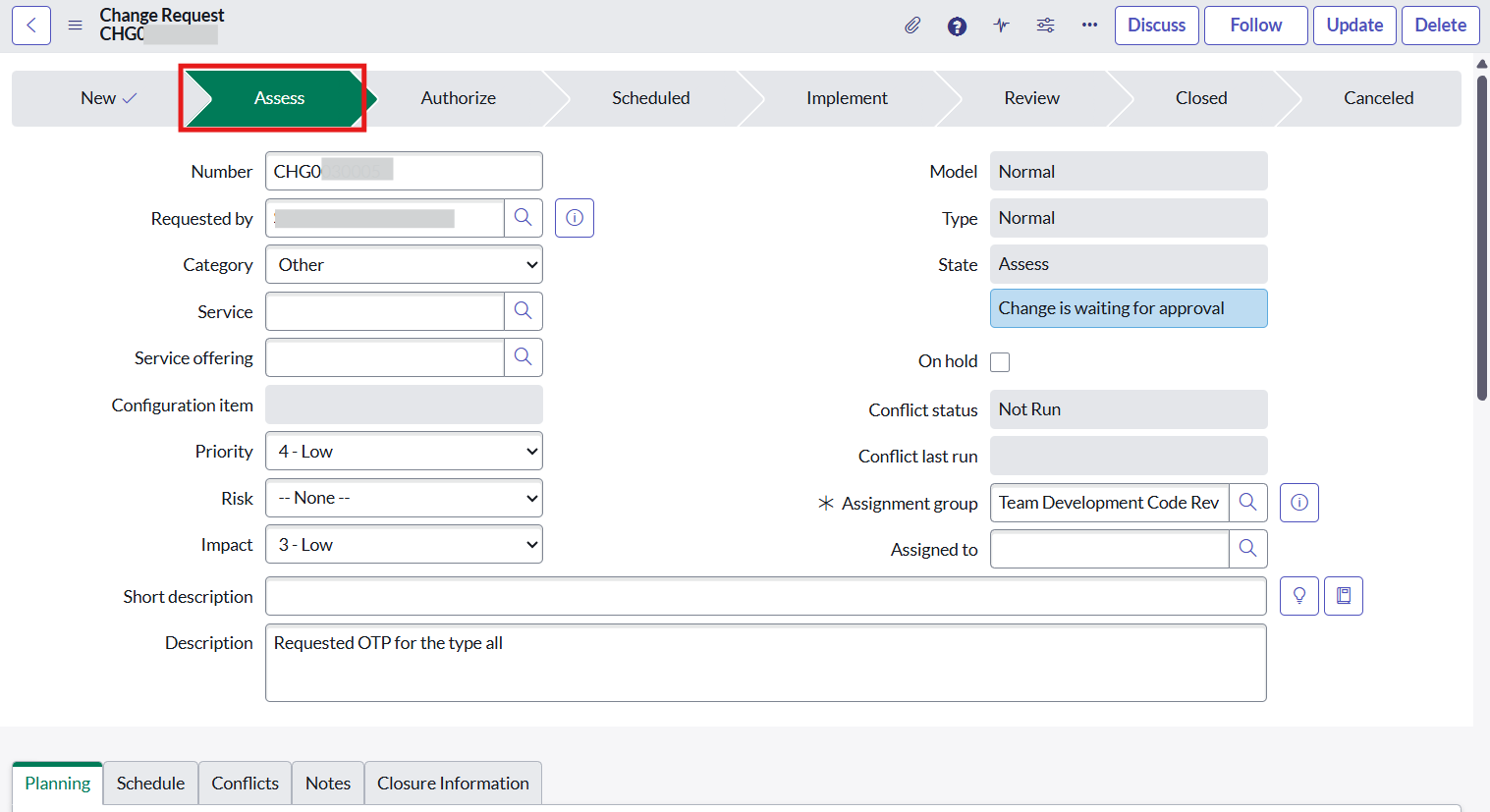Open the Notes tab

(328, 784)
